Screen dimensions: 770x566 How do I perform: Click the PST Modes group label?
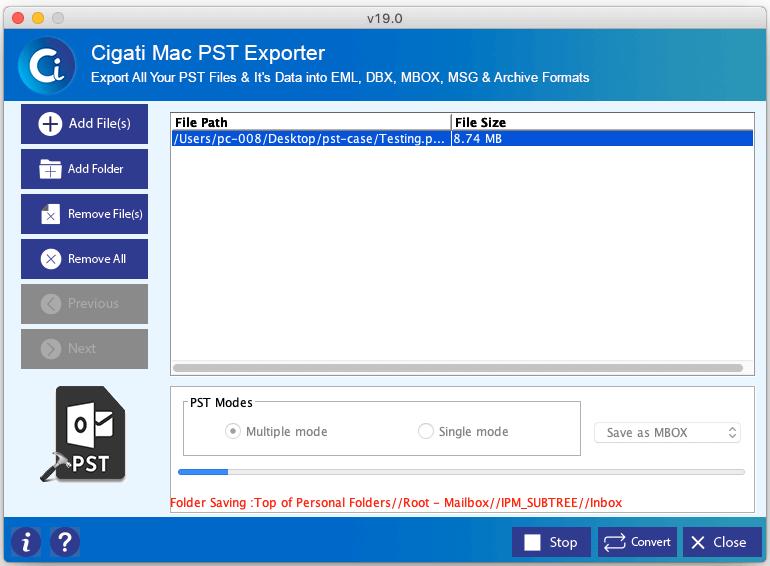(221, 403)
